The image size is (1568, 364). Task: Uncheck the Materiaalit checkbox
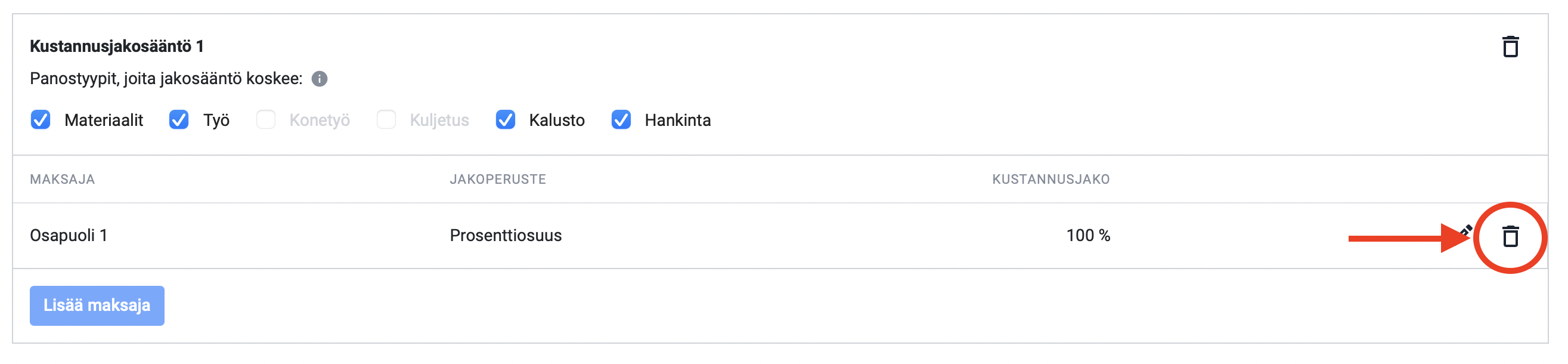pyautogui.click(x=41, y=119)
